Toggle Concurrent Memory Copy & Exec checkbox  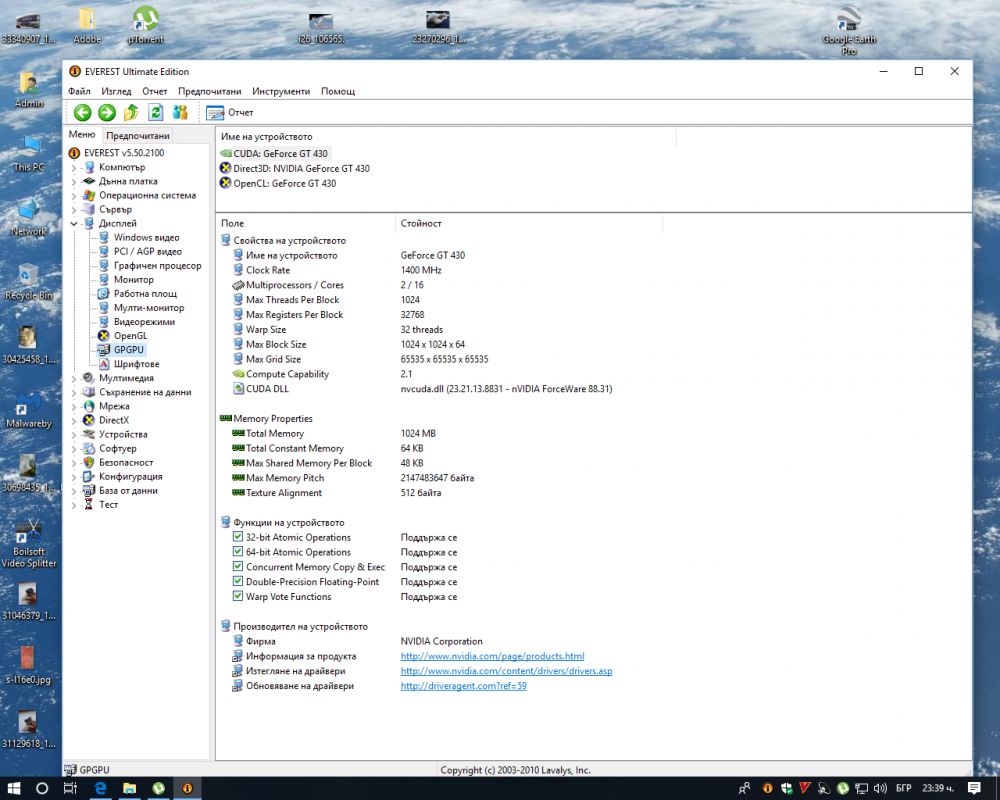(x=238, y=567)
